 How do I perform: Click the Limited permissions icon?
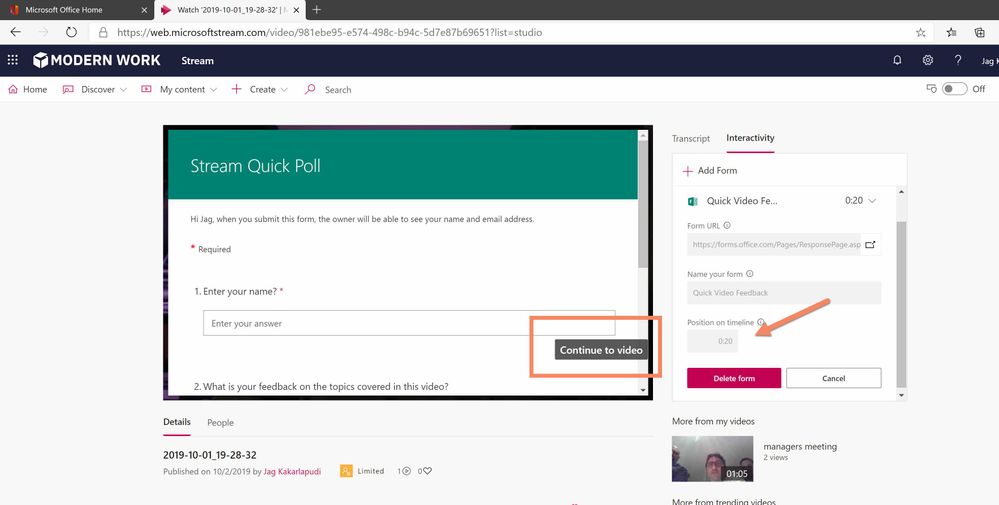point(346,471)
